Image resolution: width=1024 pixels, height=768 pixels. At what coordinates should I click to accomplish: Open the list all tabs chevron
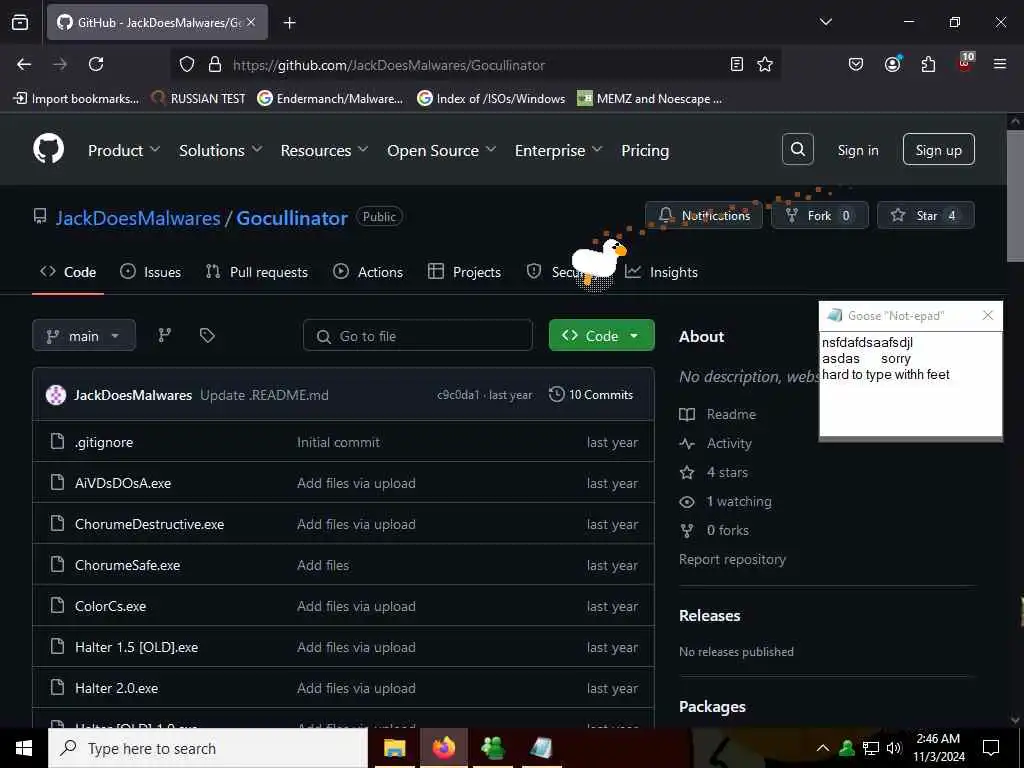click(825, 22)
